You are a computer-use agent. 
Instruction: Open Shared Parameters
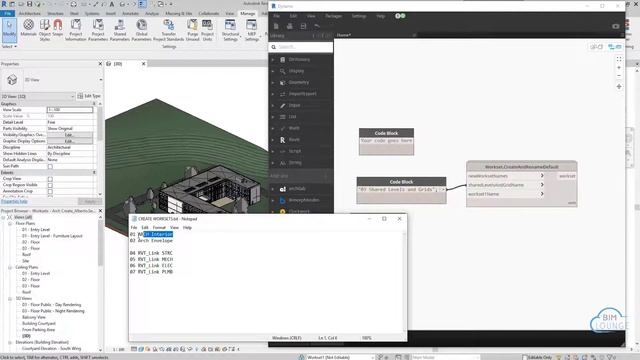tap(120, 29)
